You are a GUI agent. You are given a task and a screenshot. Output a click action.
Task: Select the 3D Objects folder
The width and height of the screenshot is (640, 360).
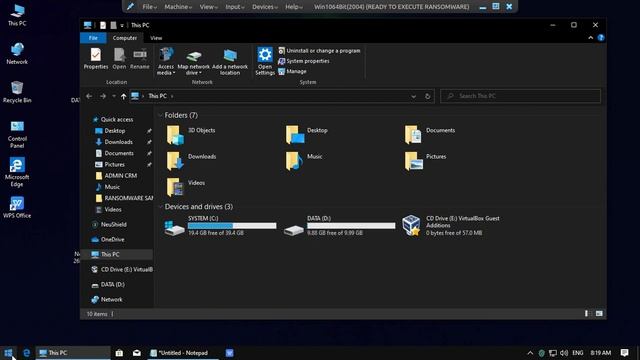191,135
